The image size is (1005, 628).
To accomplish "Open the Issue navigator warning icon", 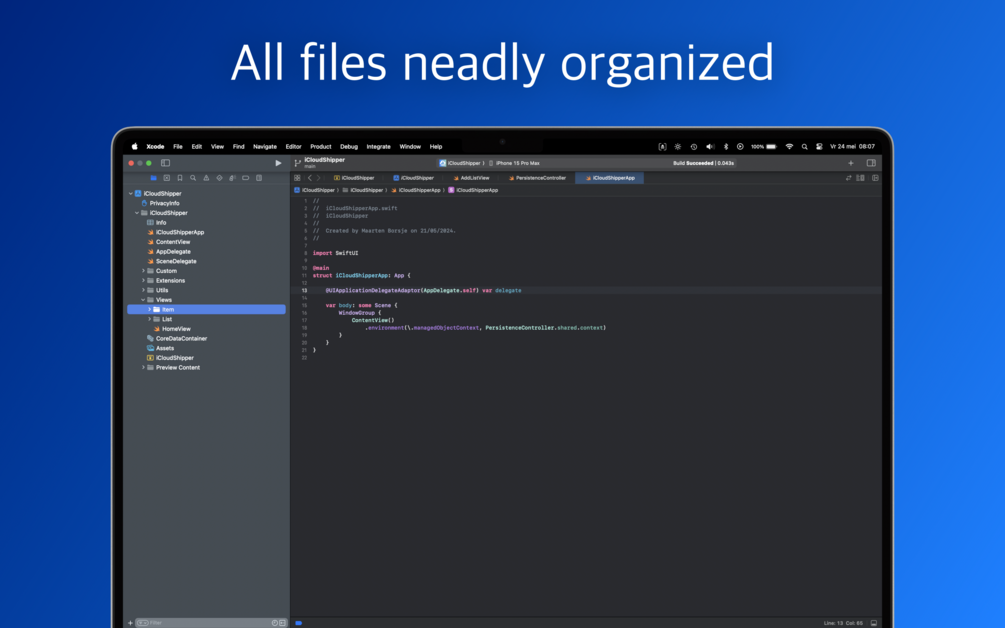I will tap(206, 178).
